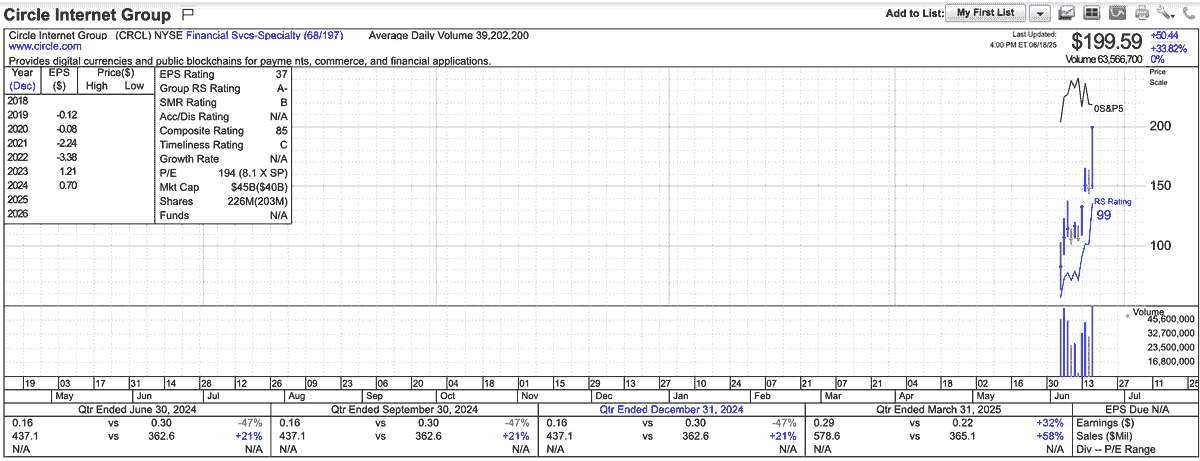Flag the Circle Internet Group stock
The image size is (1200, 461).
pos(189,14)
